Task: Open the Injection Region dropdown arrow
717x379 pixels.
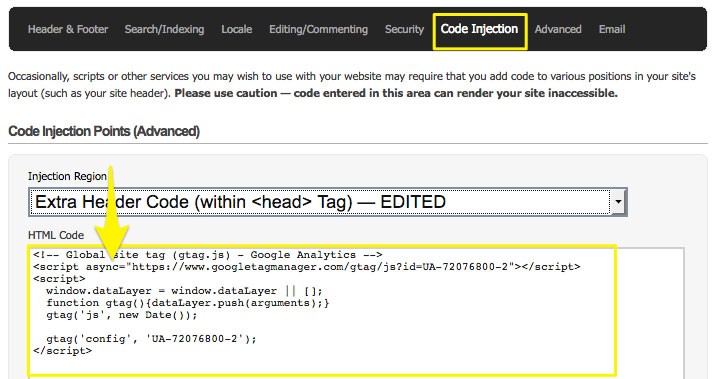Action: click(618, 202)
